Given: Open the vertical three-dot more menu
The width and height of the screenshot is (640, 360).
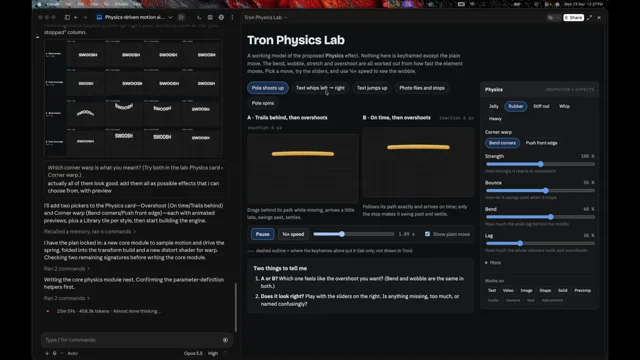Looking at the screenshot, I should tap(232, 18).
